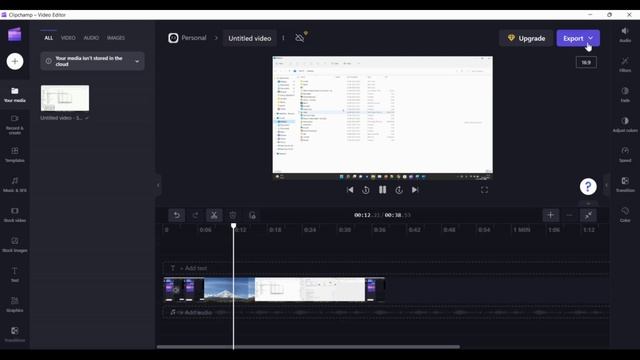
Task: Click the 0:24 mark on timeline ruler
Action: tap(310, 230)
